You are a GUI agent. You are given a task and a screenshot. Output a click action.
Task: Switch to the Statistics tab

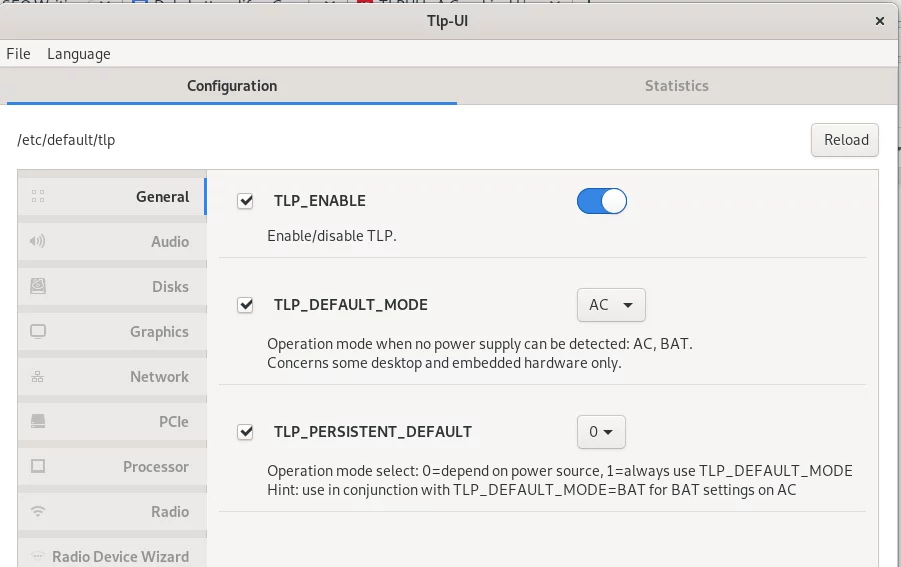tap(676, 86)
